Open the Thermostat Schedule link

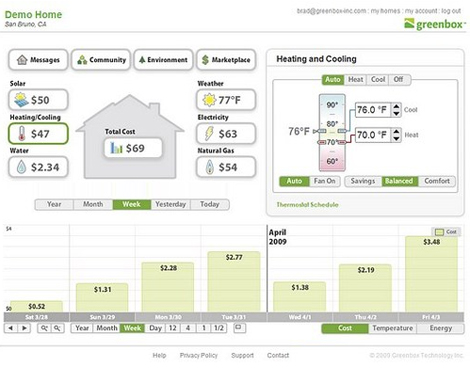tap(307, 205)
